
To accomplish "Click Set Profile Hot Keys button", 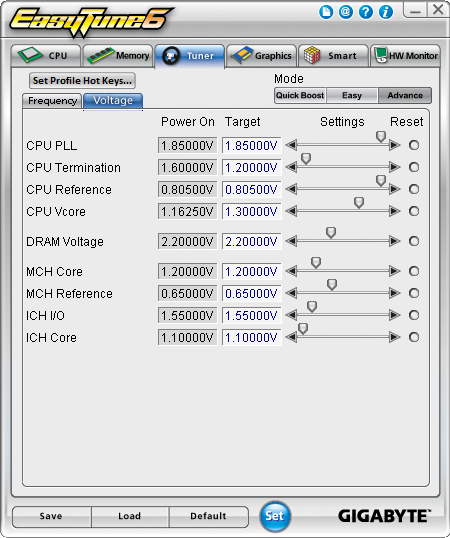I will (x=82, y=81).
